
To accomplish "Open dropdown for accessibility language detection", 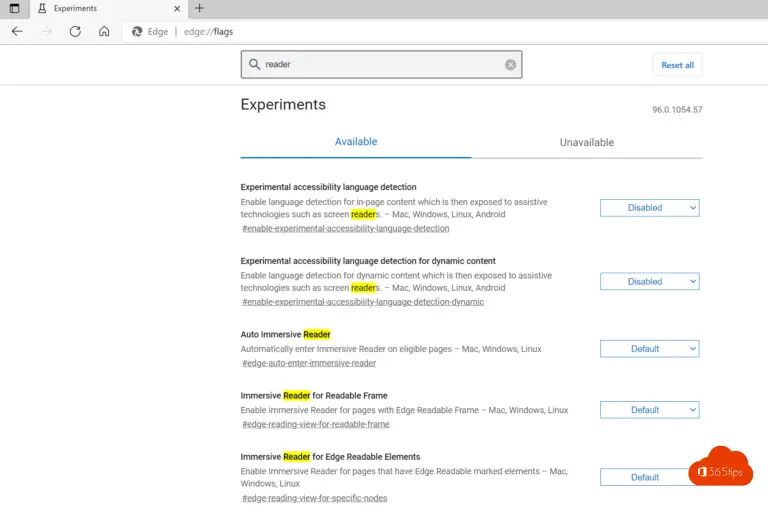I will point(649,208).
